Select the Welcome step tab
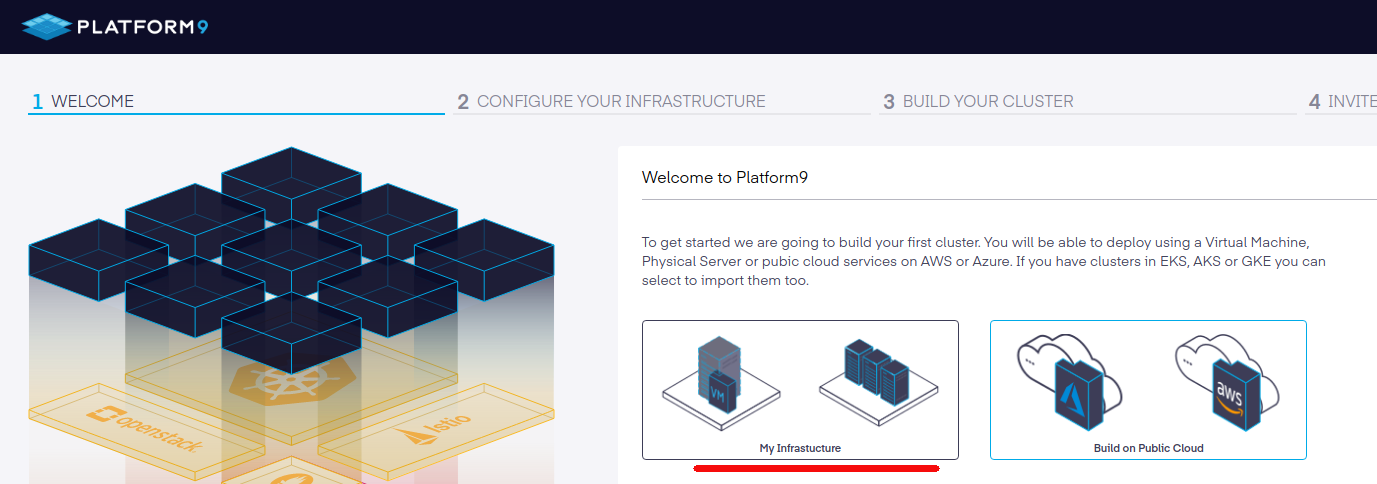The height and width of the screenshot is (484, 1377). (236, 101)
